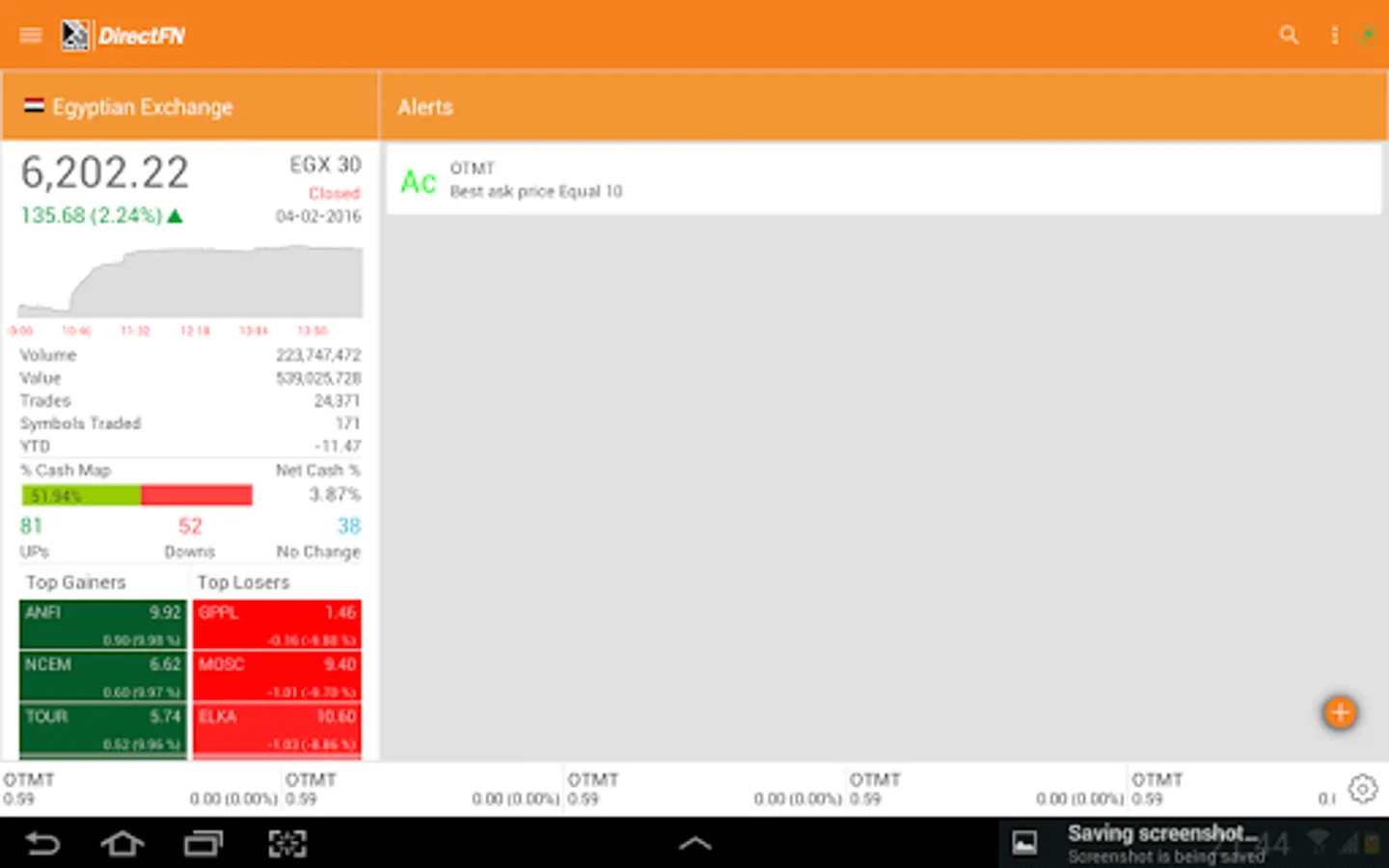Viewport: 1389px width, 868px height.
Task: Tap the date 04-02-2016
Action: click(x=318, y=216)
